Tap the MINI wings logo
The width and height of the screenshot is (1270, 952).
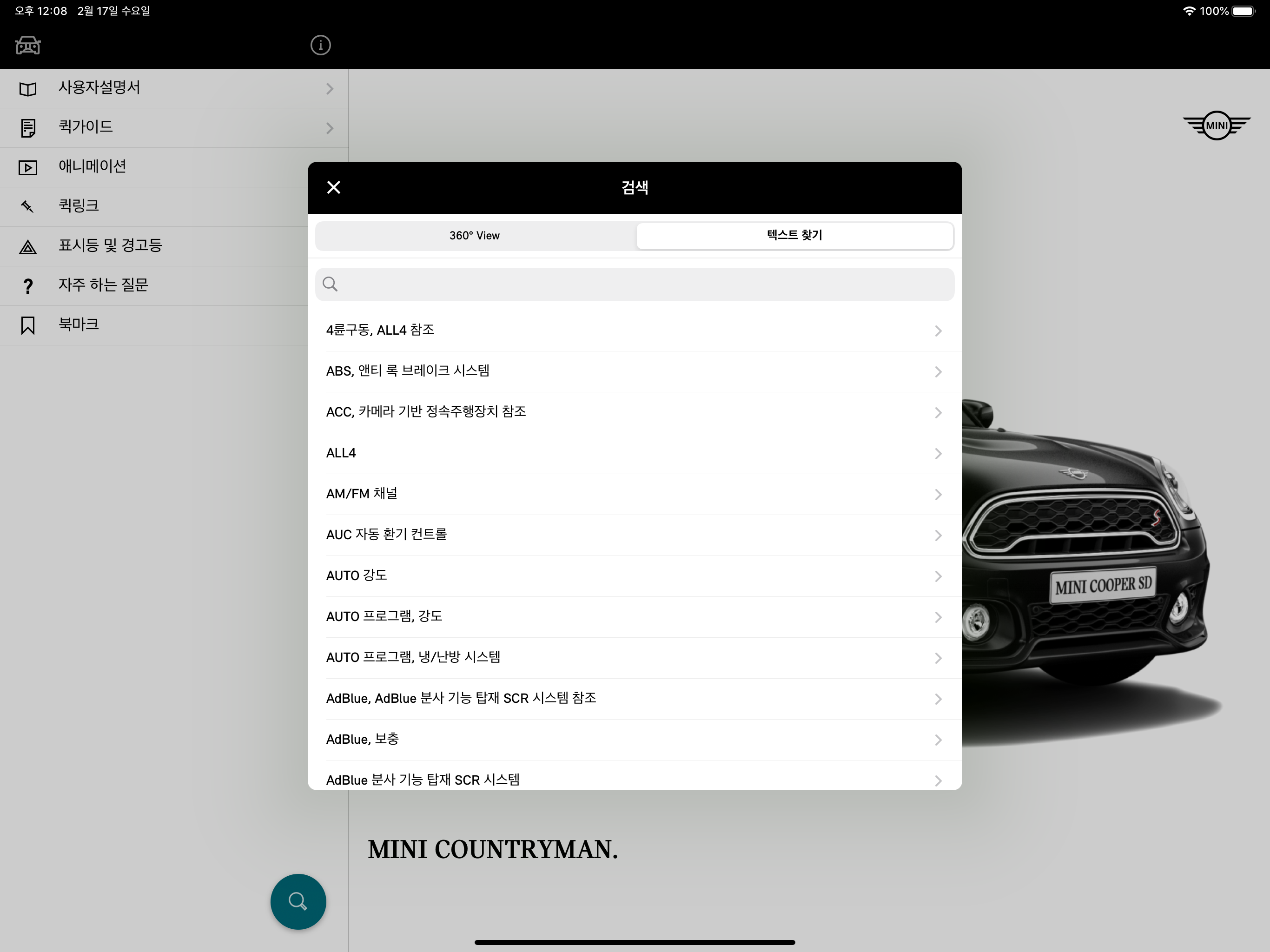[x=1217, y=125]
